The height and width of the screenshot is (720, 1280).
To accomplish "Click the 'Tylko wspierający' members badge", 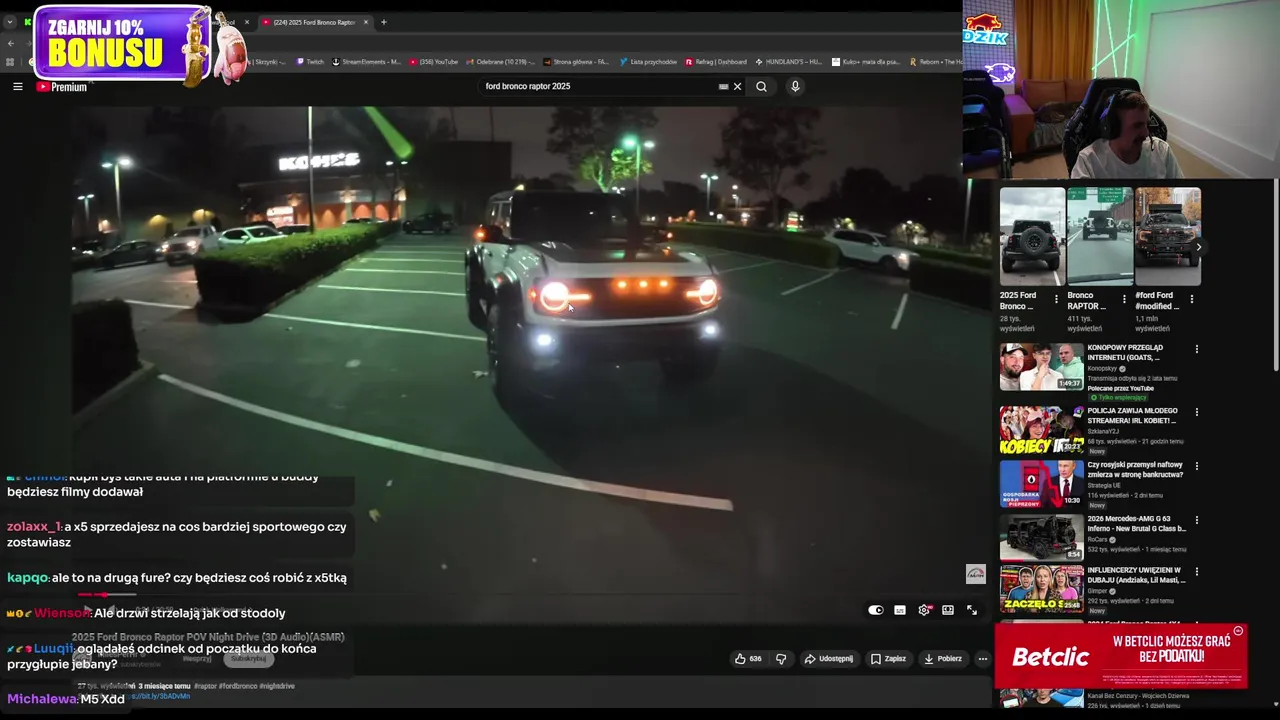I will [x=1118, y=397].
